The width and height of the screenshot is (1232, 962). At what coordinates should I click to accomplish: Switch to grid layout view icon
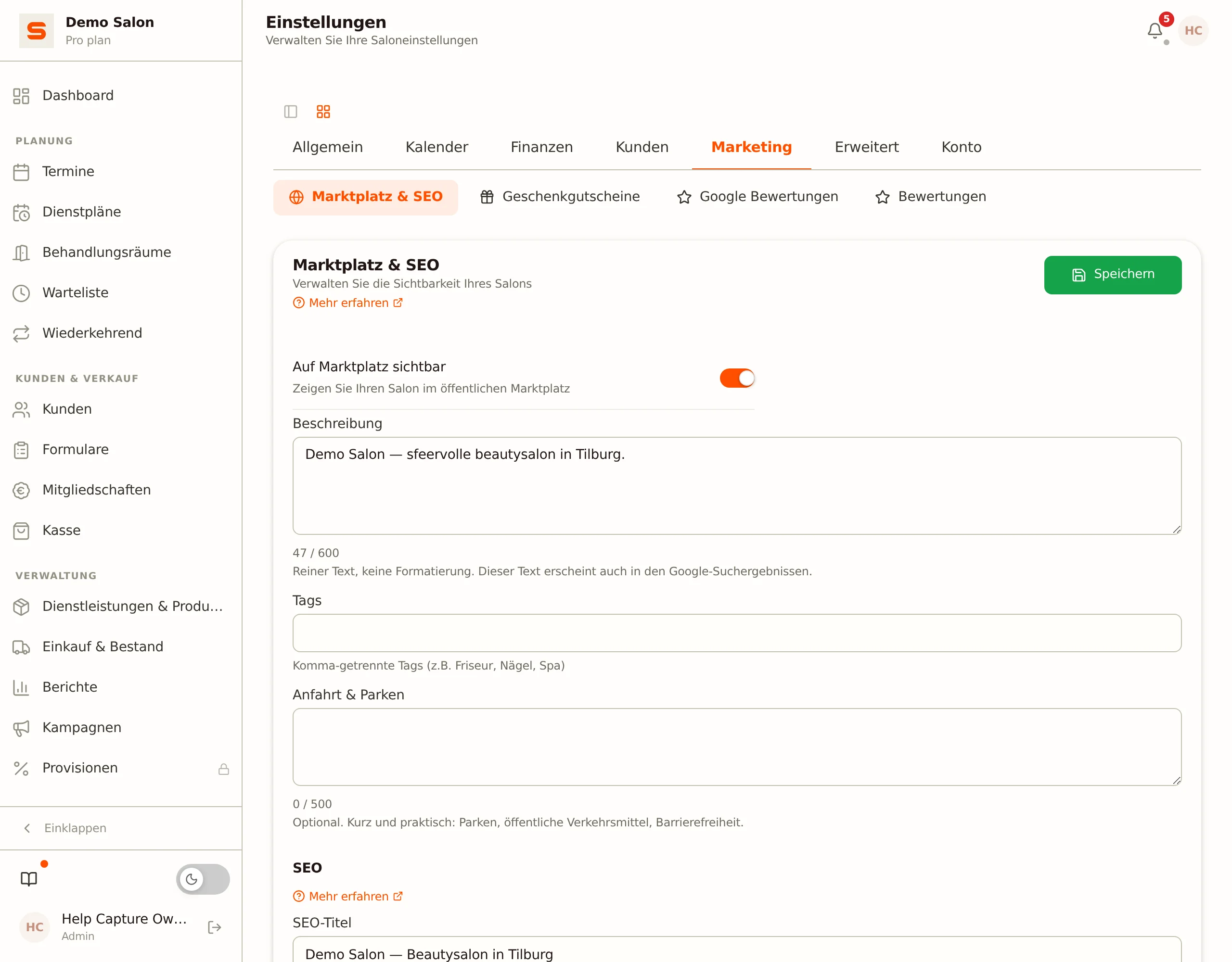tap(323, 112)
